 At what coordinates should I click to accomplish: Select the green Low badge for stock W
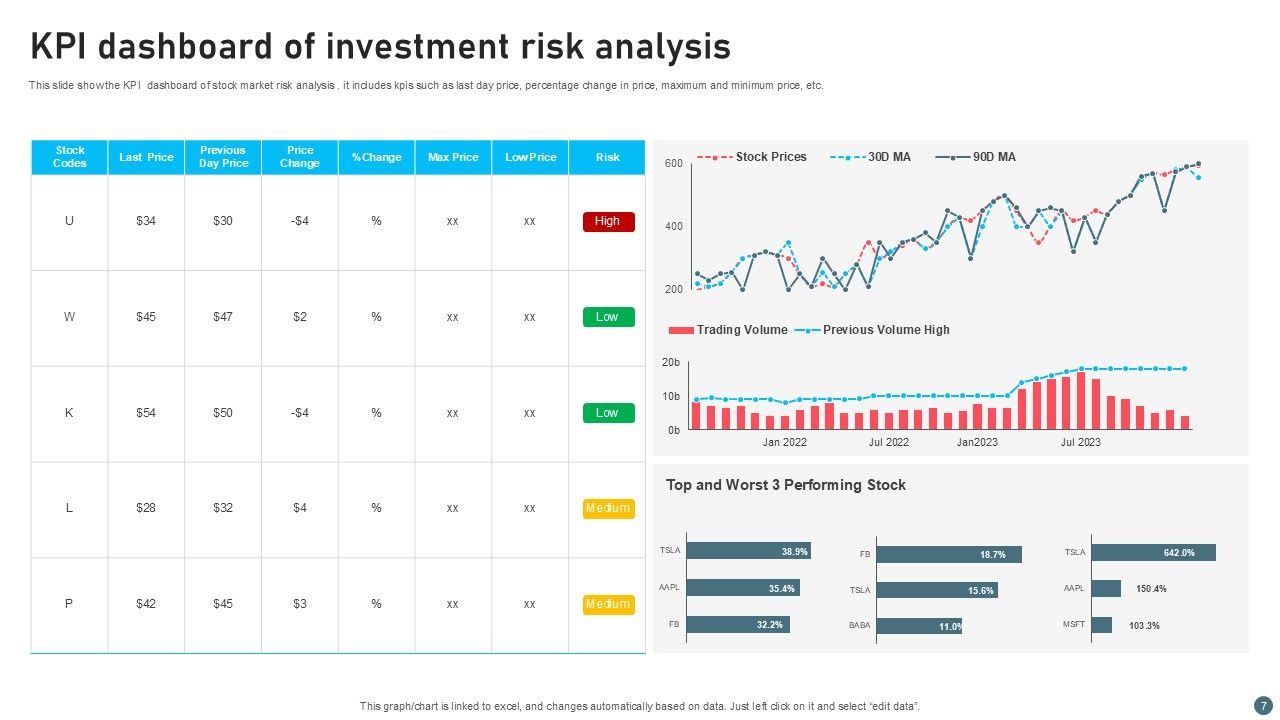(x=608, y=317)
